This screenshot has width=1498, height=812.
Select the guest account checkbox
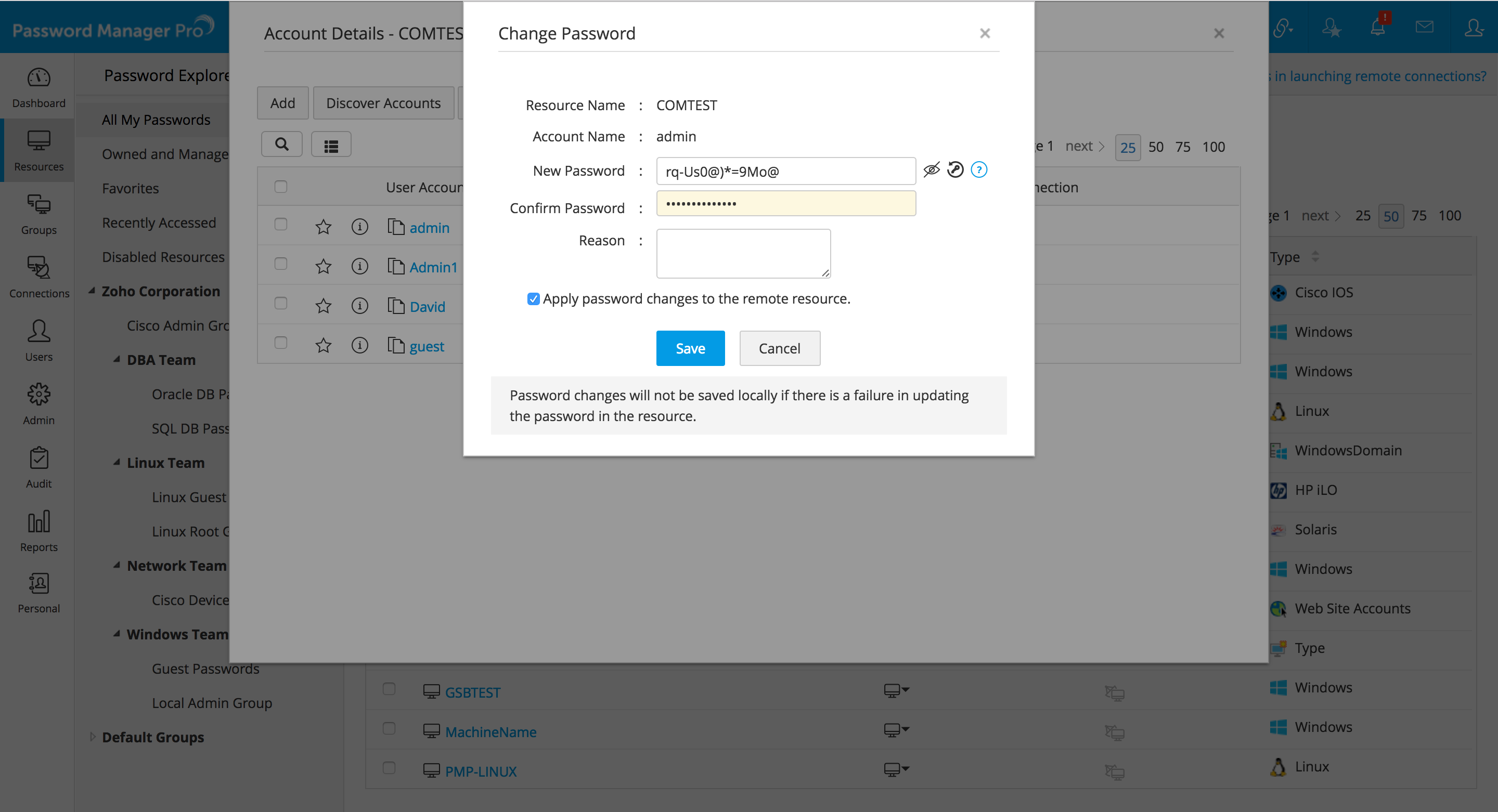click(x=281, y=343)
